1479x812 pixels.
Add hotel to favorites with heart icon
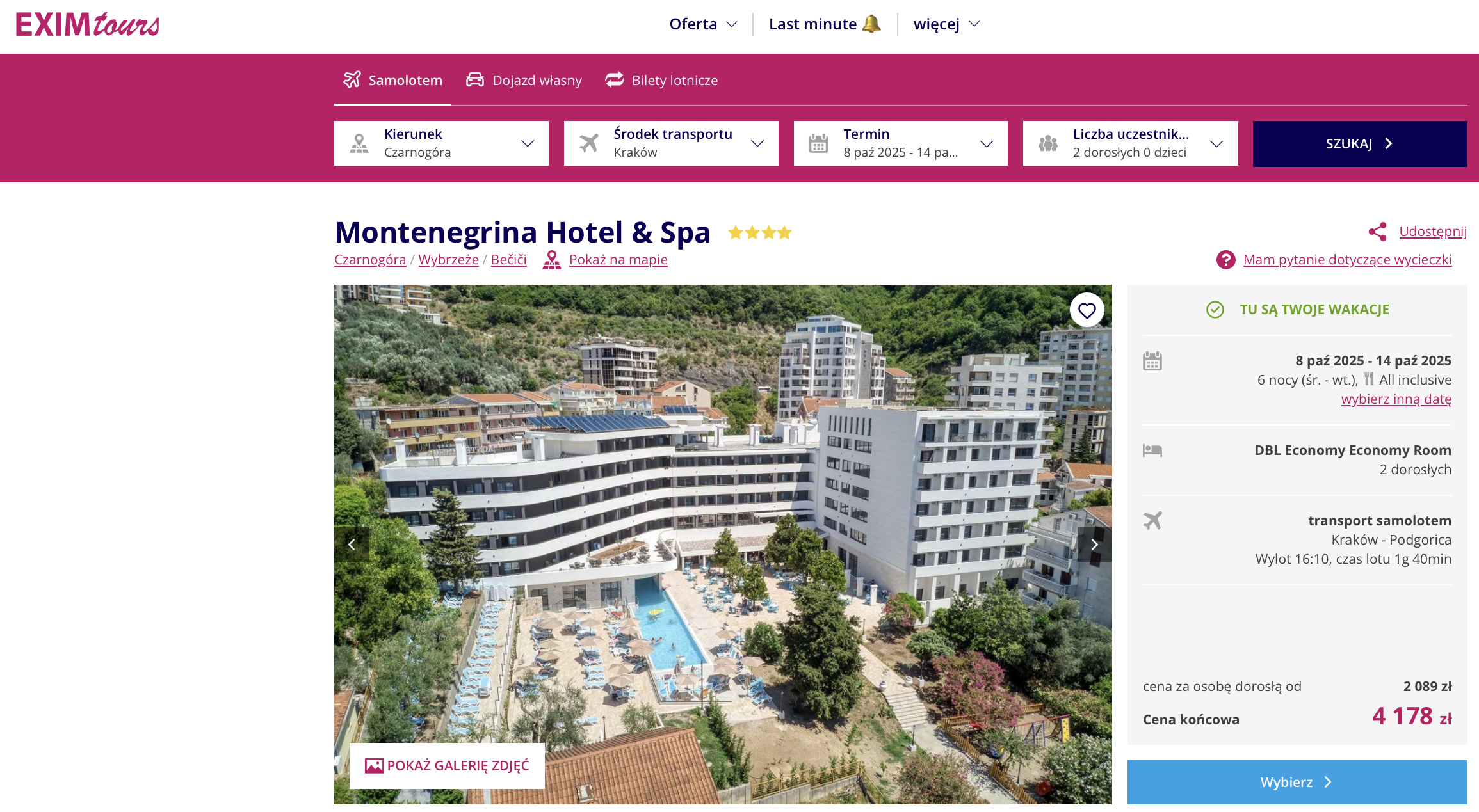[1087, 310]
